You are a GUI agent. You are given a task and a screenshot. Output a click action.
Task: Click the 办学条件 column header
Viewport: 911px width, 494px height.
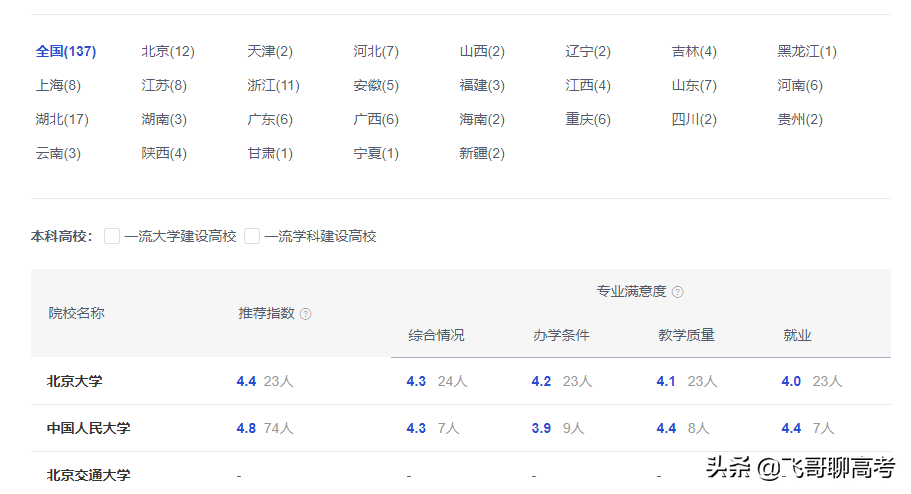point(561,335)
